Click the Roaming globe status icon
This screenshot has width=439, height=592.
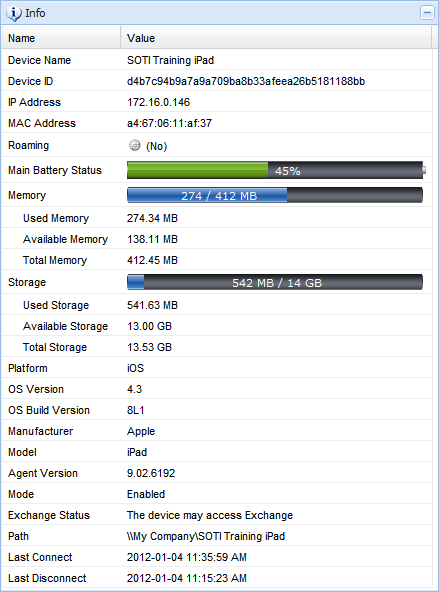(x=134, y=145)
